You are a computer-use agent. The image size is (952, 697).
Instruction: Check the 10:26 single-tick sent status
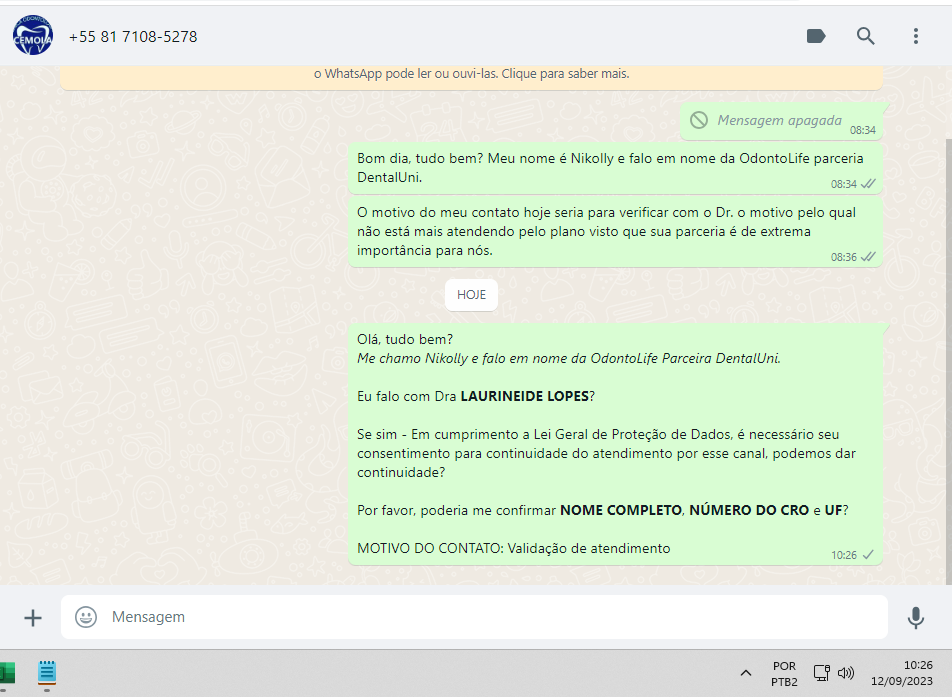868,555
